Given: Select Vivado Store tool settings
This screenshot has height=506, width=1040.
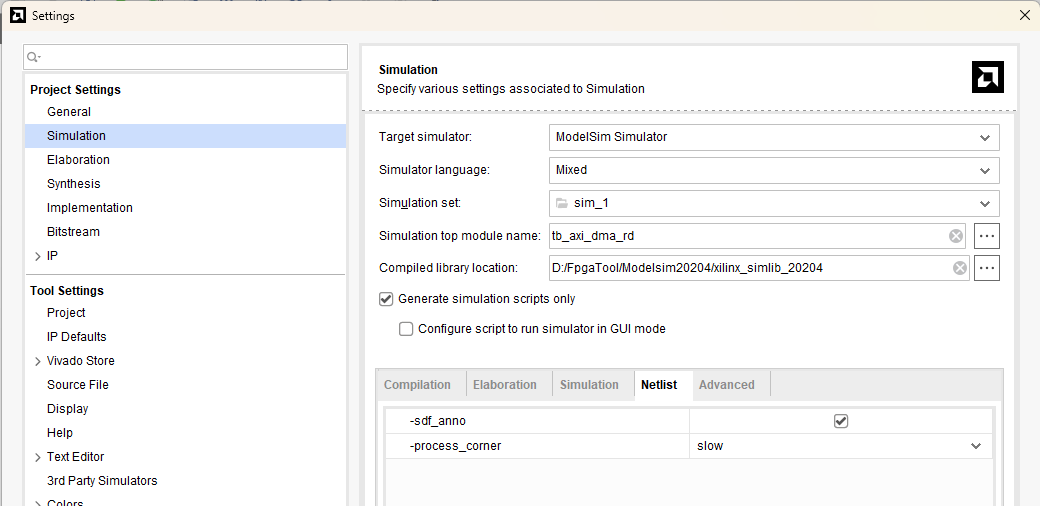Looking at the screenshot, I should click(80, 361).
